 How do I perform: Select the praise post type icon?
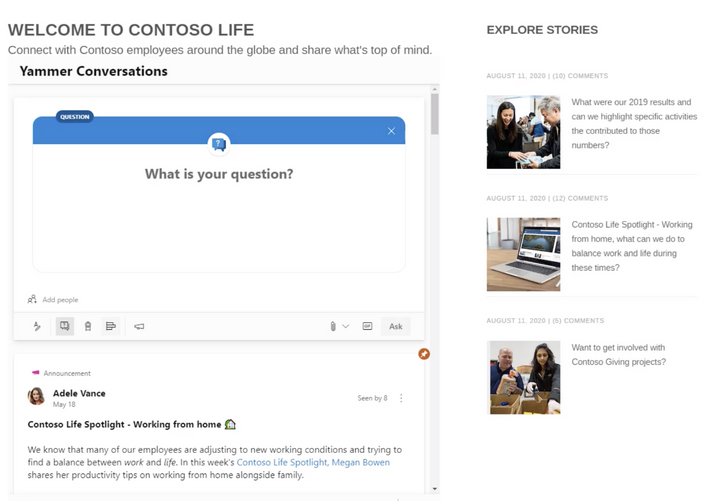pyautogui.click(x=88, y=326)
